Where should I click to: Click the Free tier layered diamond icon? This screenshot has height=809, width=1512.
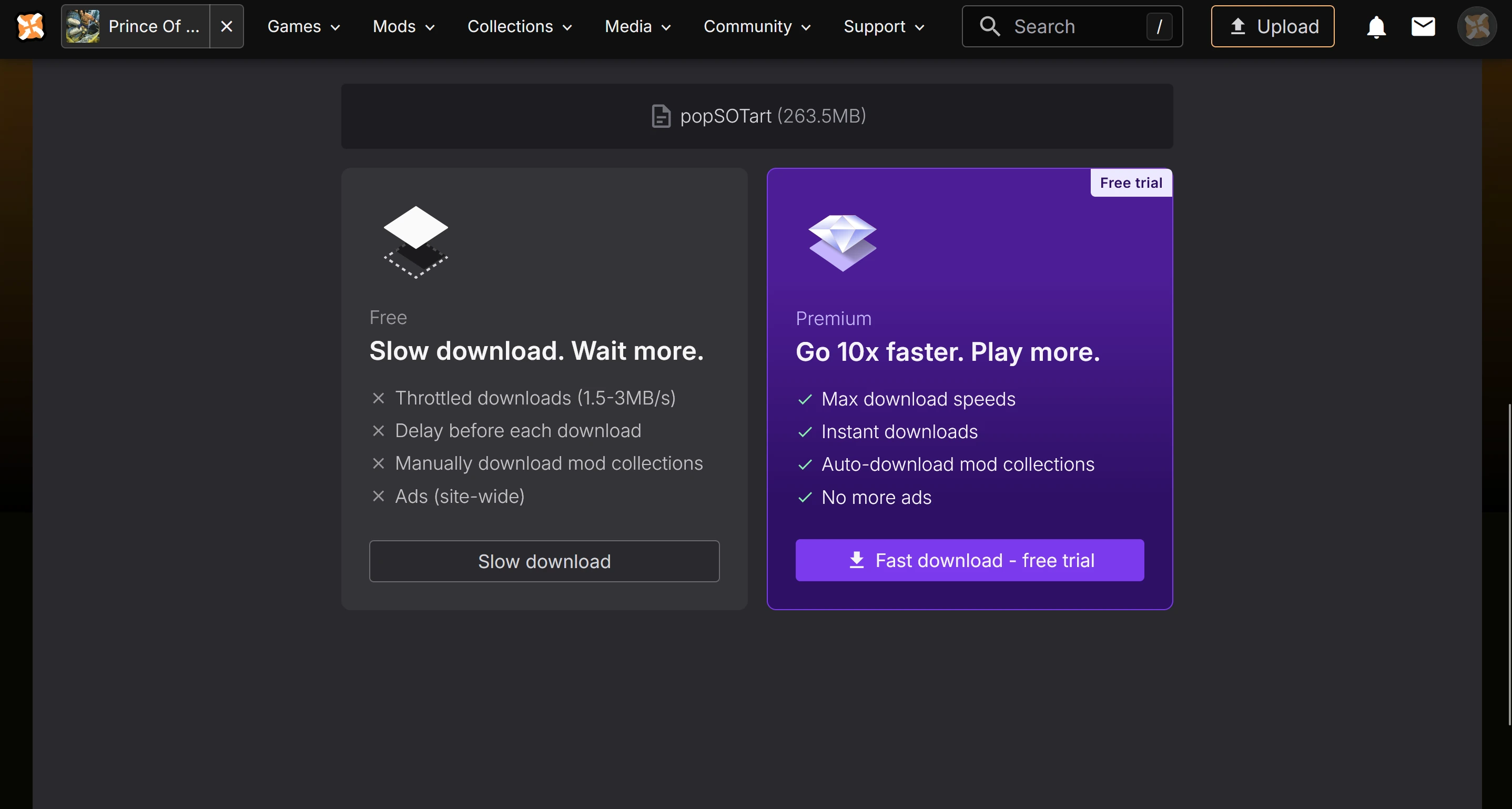415,242
